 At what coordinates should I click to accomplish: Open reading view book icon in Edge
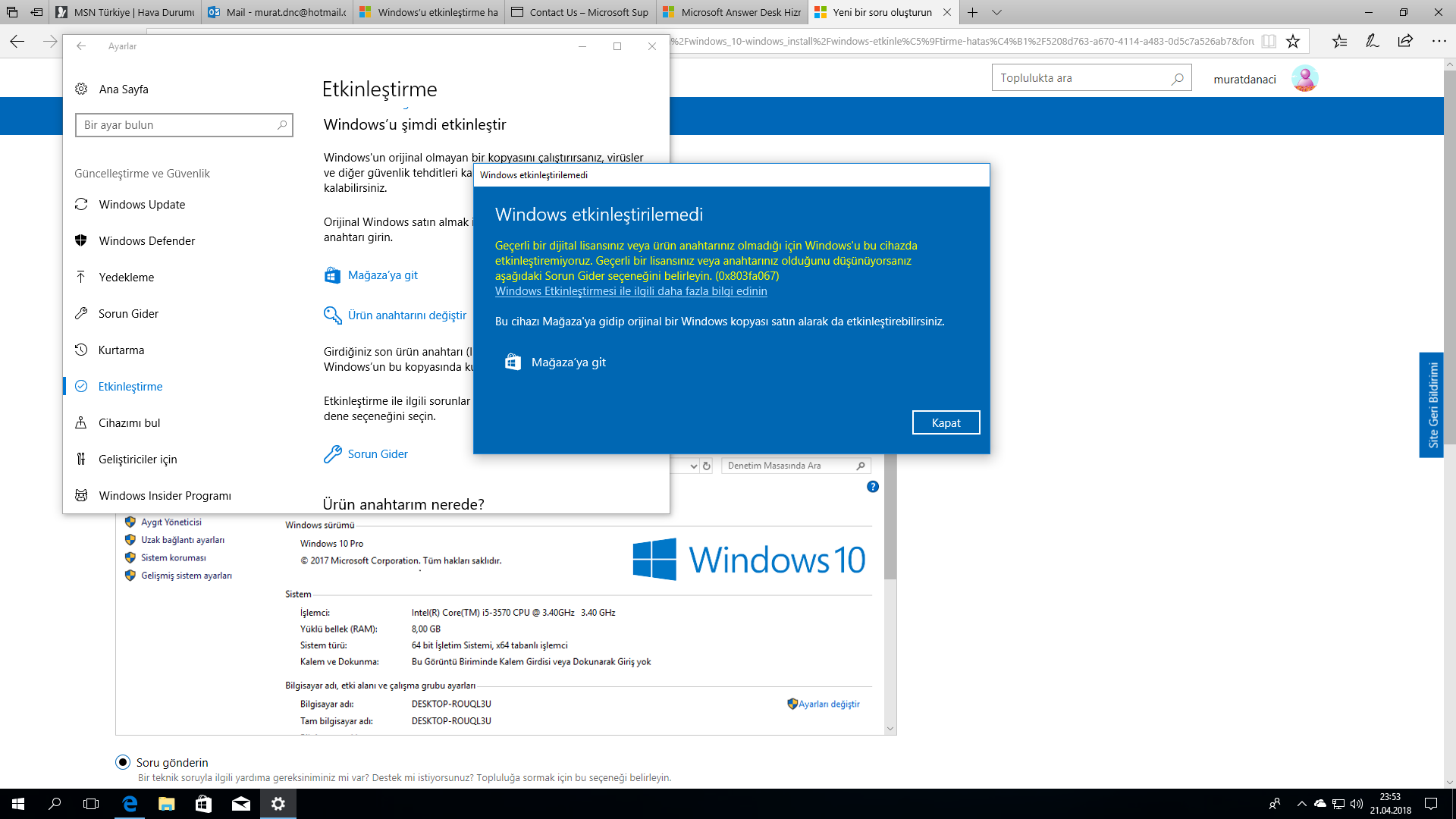point(1269,42)
